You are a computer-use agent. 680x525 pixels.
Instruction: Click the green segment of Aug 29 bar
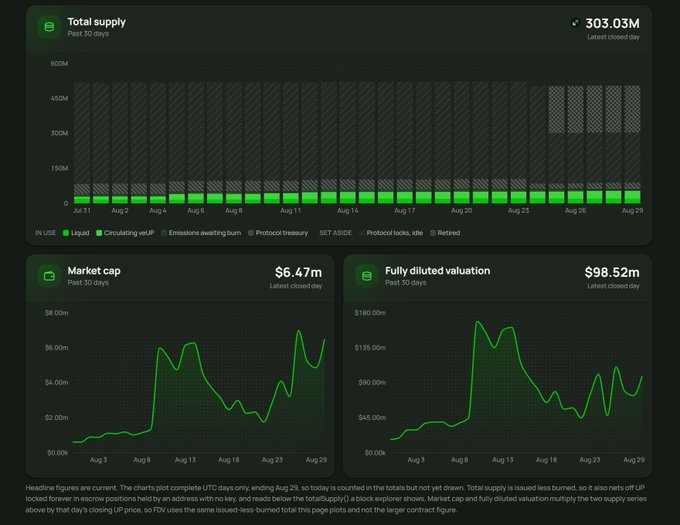click(x=632, y=197)
